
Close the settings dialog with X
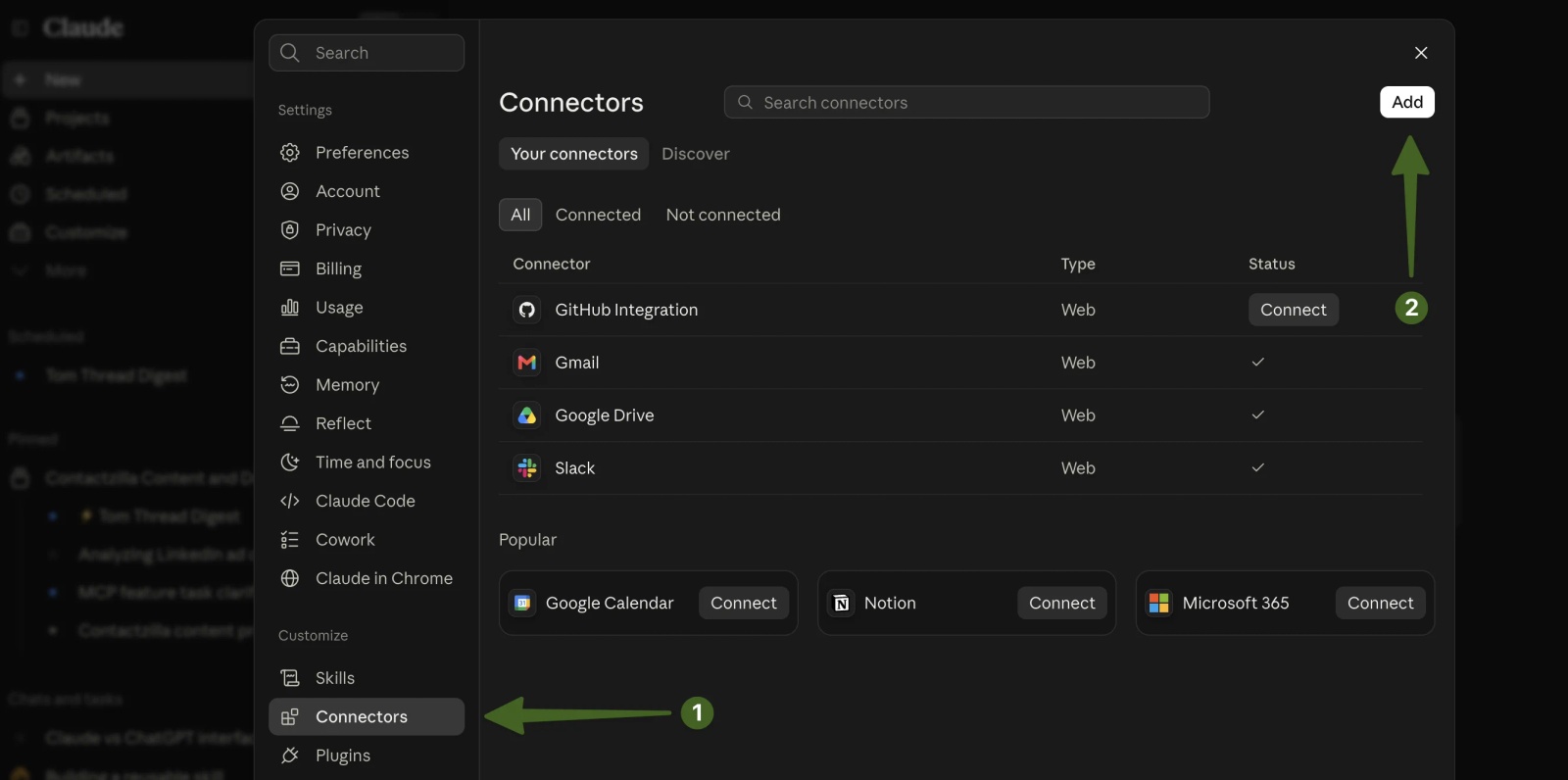click(1421, 53)
